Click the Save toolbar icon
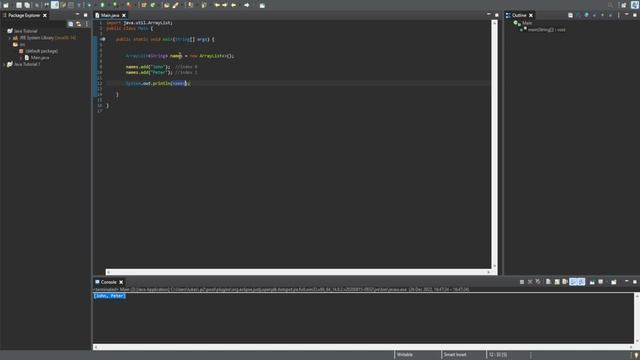Image resolution: width=640 pixels, height=360 pixels. (19, 5)
